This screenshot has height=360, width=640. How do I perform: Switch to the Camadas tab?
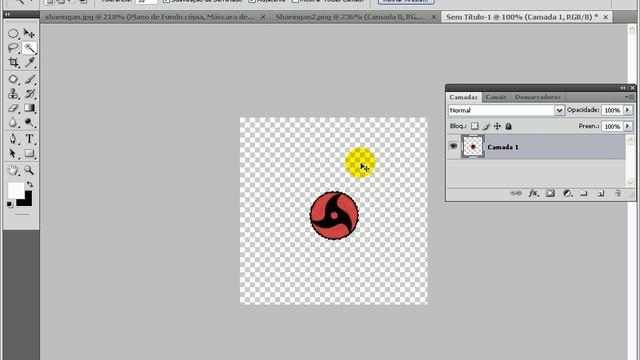(463, 97)
